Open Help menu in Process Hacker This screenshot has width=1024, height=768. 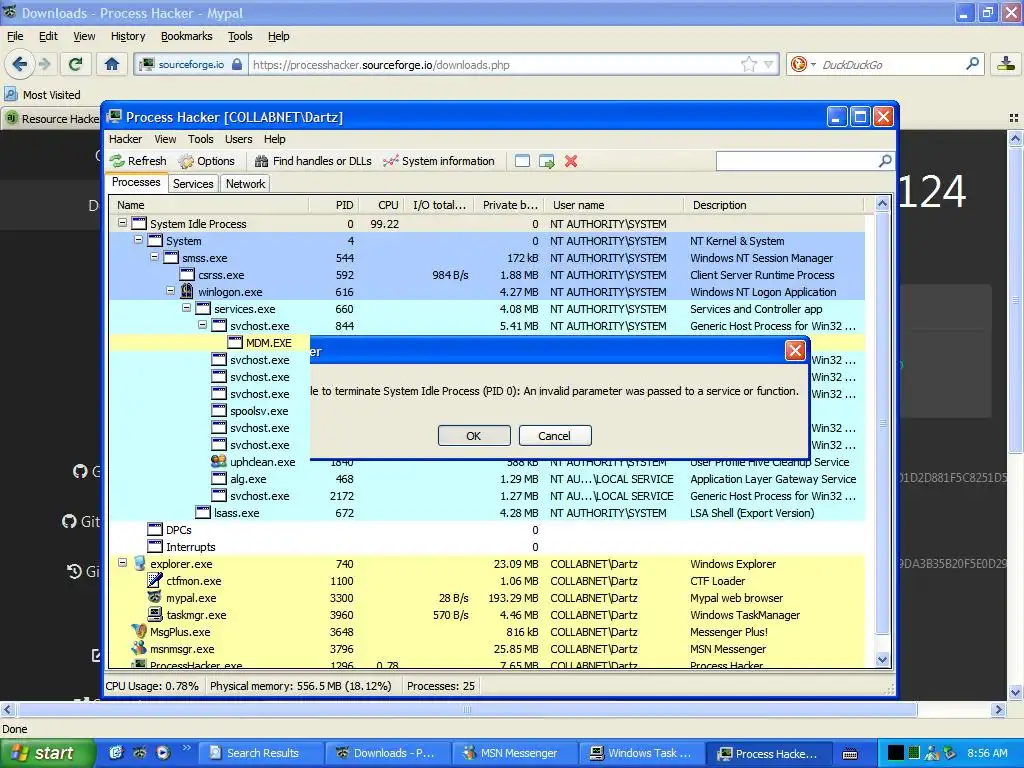point(274,139)
